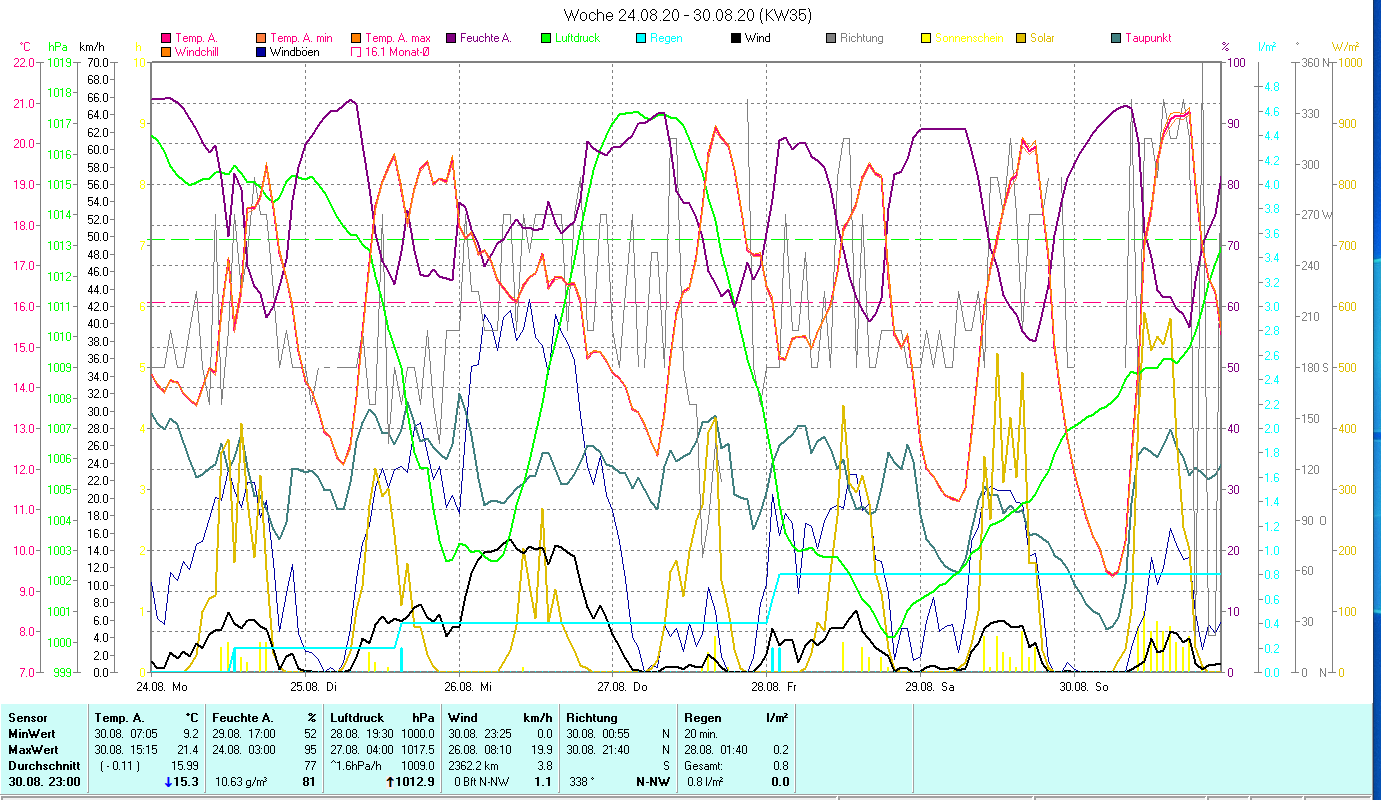
Task: Click the Sensor header in the table
Action: click(x=26, y=718)
